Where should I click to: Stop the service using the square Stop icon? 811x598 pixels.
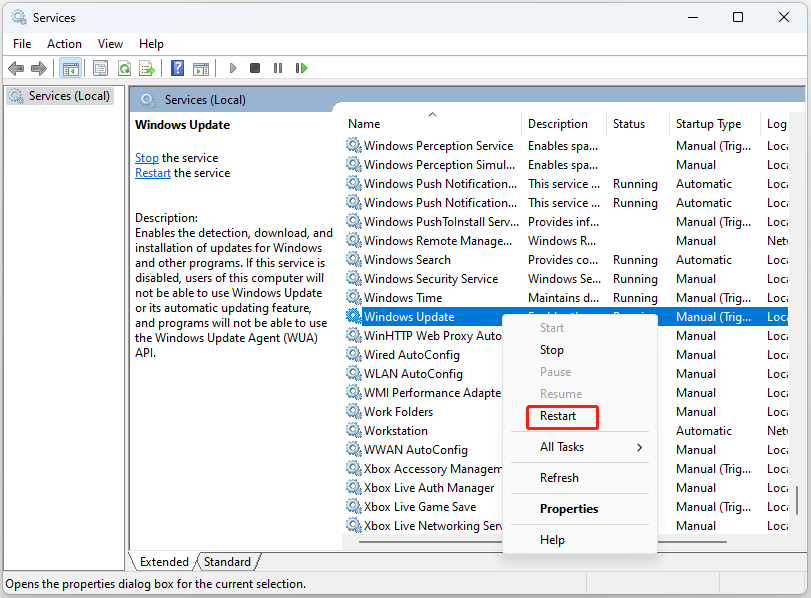point(255,67)
